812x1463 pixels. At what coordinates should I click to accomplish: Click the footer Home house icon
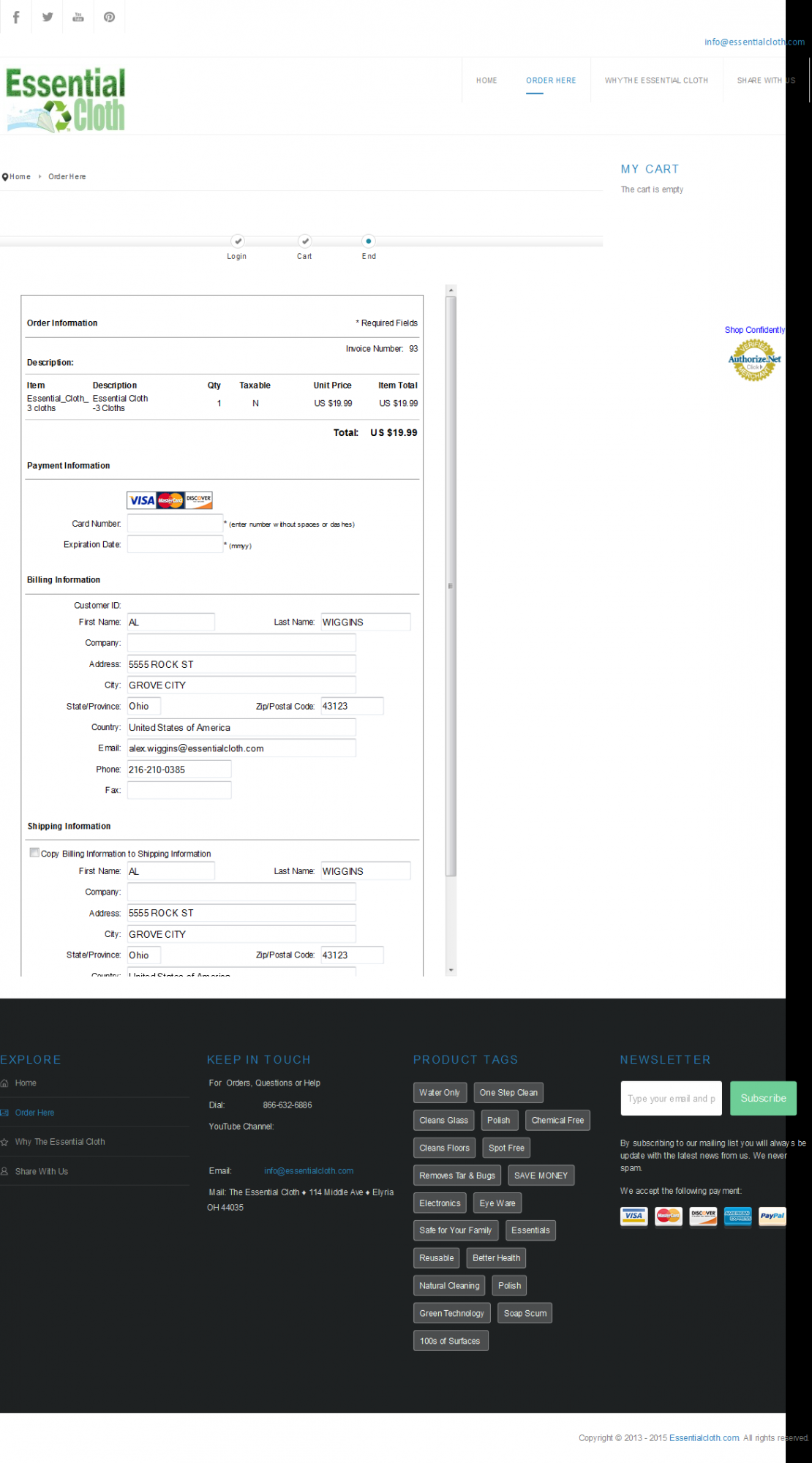(x=4, y=1083)
